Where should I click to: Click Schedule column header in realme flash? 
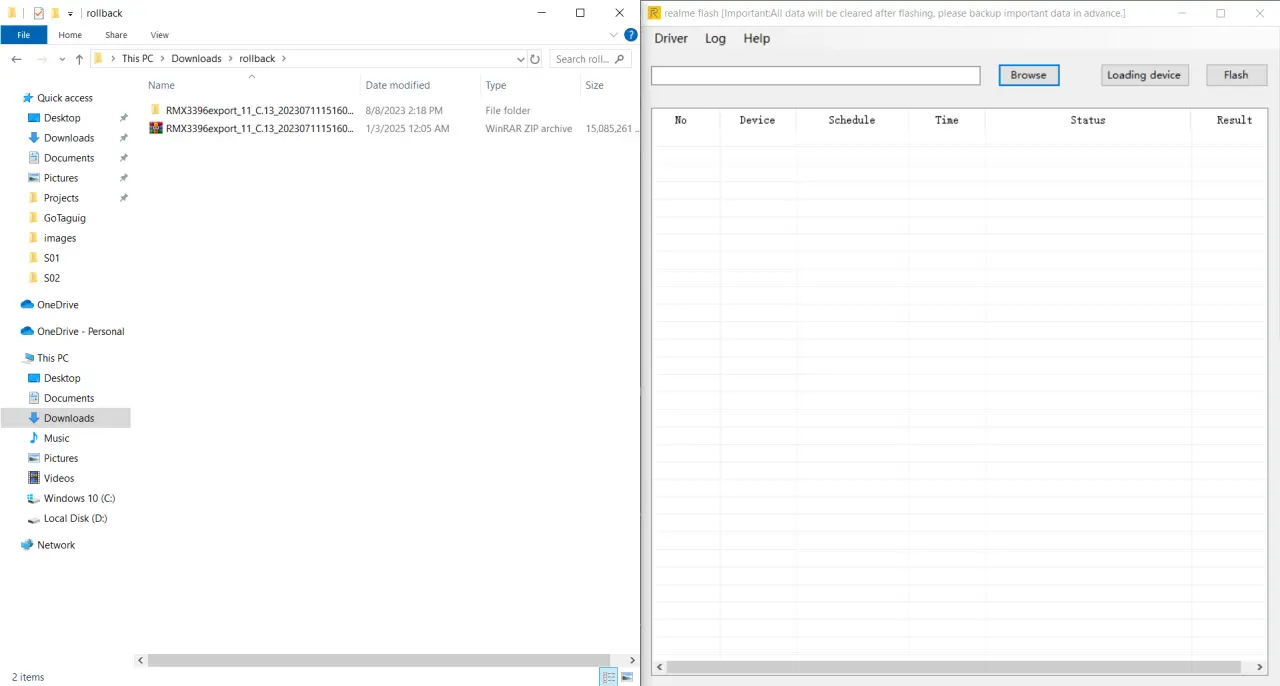click(x=852, y=120)
